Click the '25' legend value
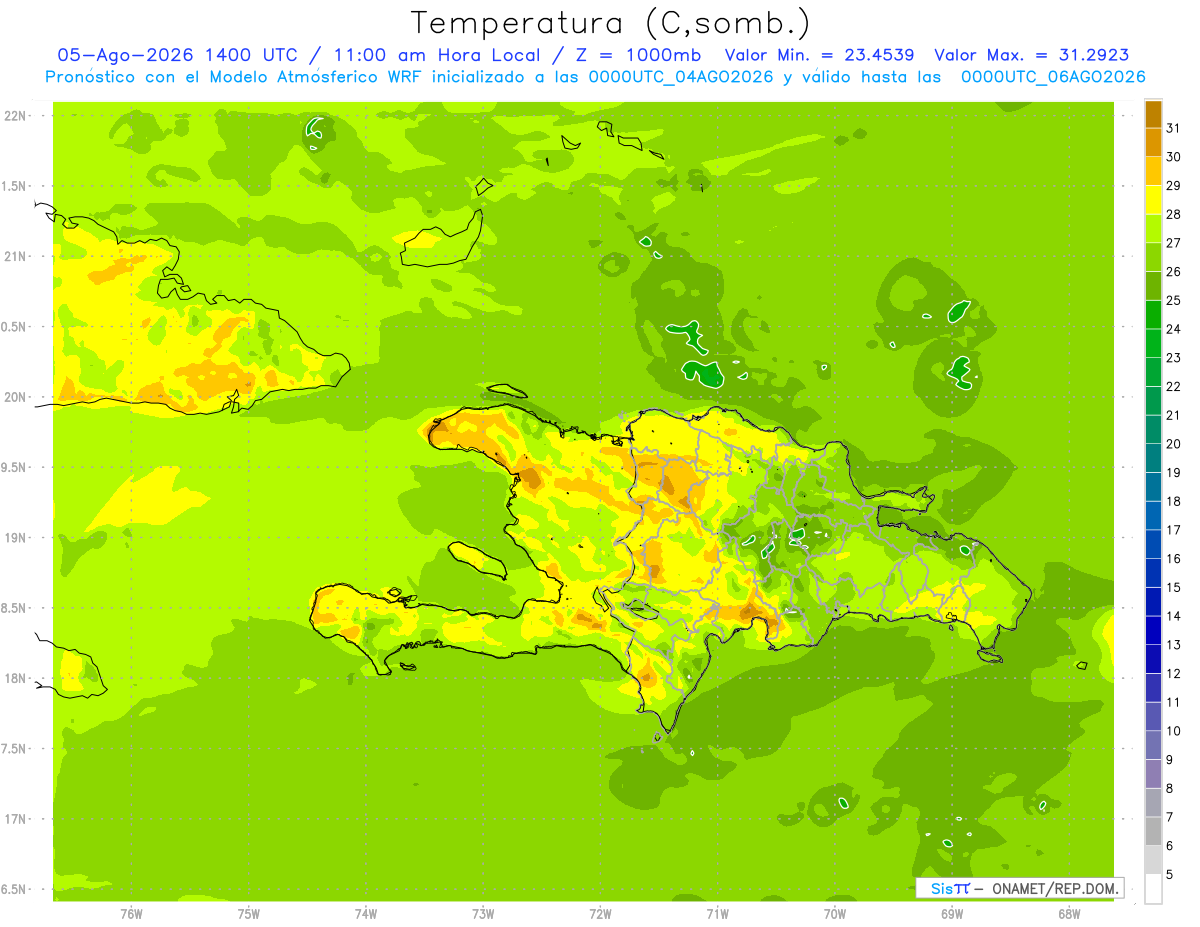1200x927 pixels. (x=1173, y=300)
